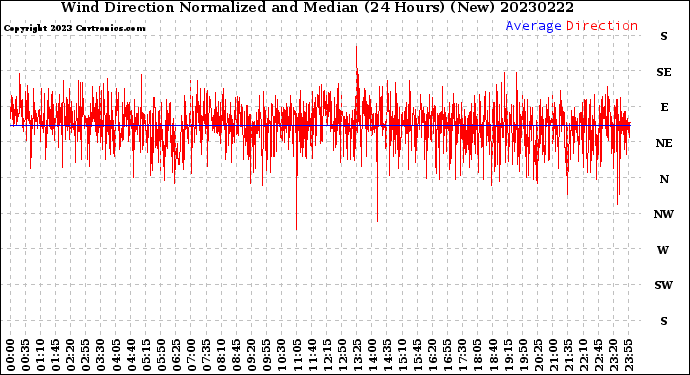The height and width of the screenshot is (375, 690).
Task: Click the "22:10" time axis label
Action: [x=583, y=355]
